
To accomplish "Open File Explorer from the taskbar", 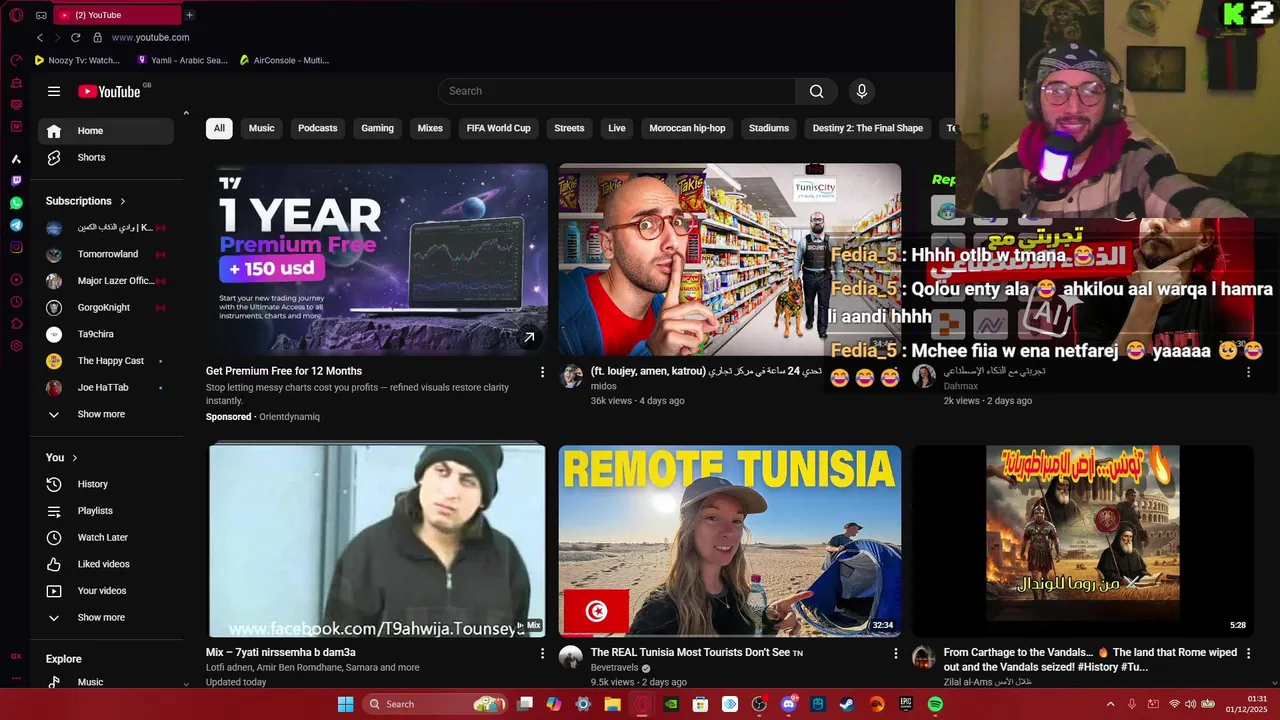I will pos(613,704).
